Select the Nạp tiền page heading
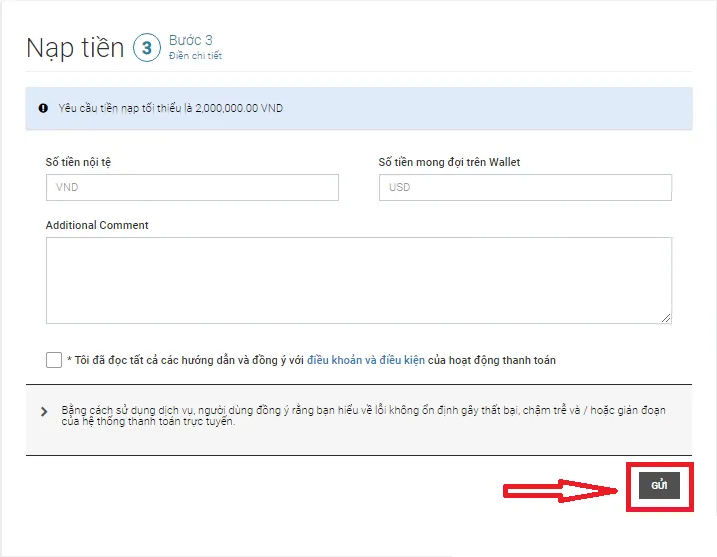The image size is (717, 557). click(x=75, y=48)
